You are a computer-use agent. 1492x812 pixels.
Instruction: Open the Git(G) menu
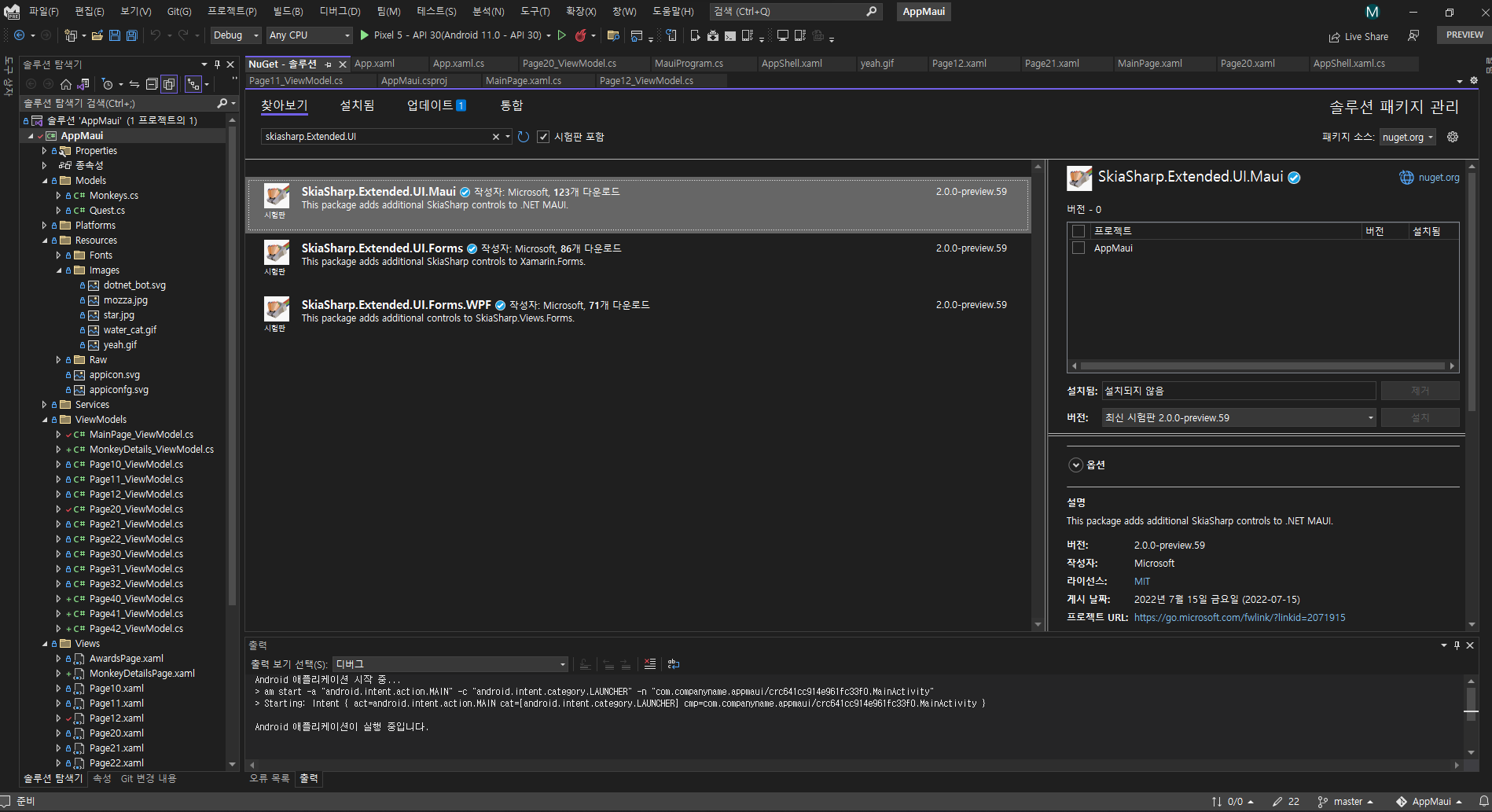click(179, 12)
